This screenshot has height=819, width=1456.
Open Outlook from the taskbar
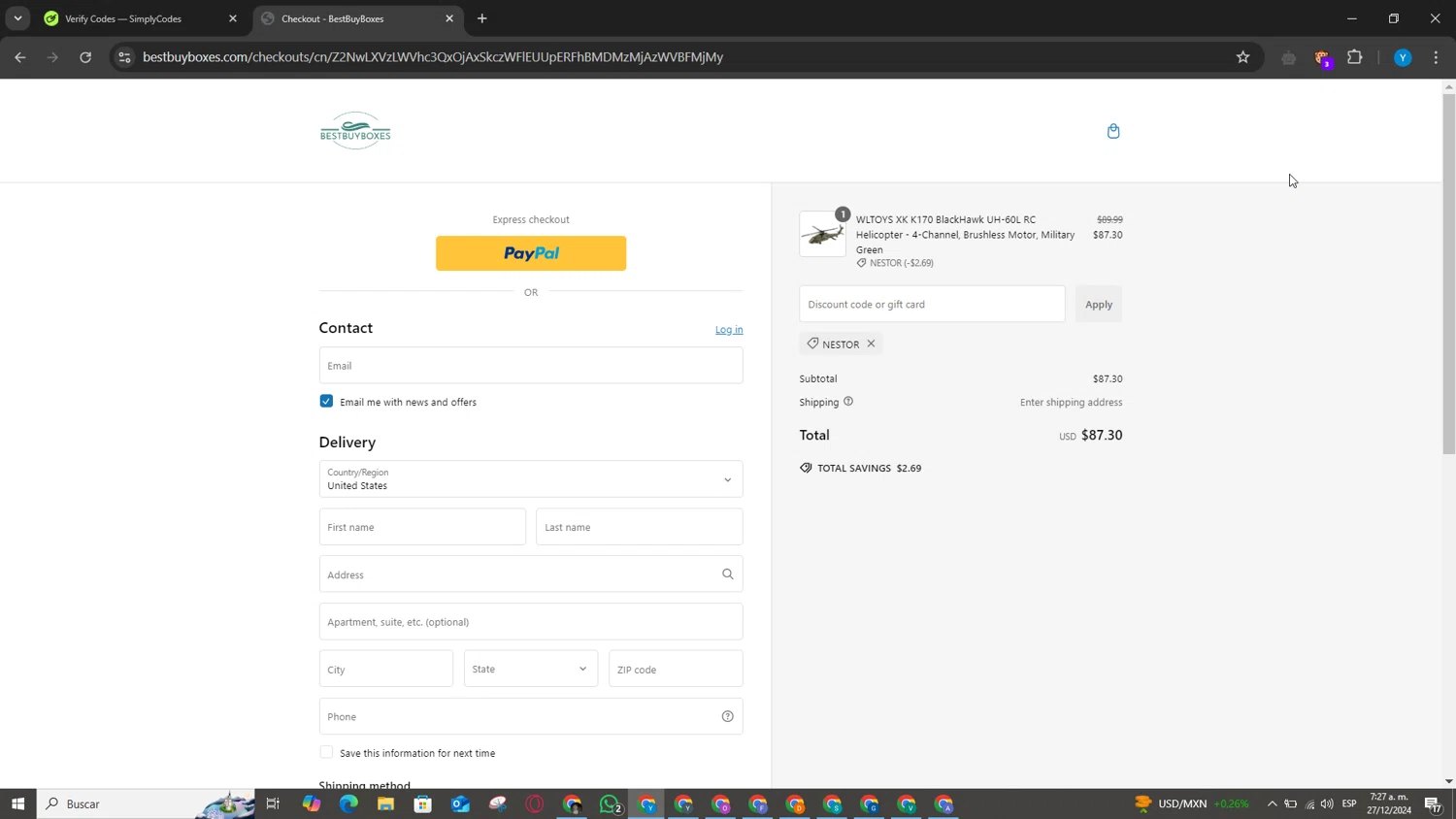(x=460, y=803)
